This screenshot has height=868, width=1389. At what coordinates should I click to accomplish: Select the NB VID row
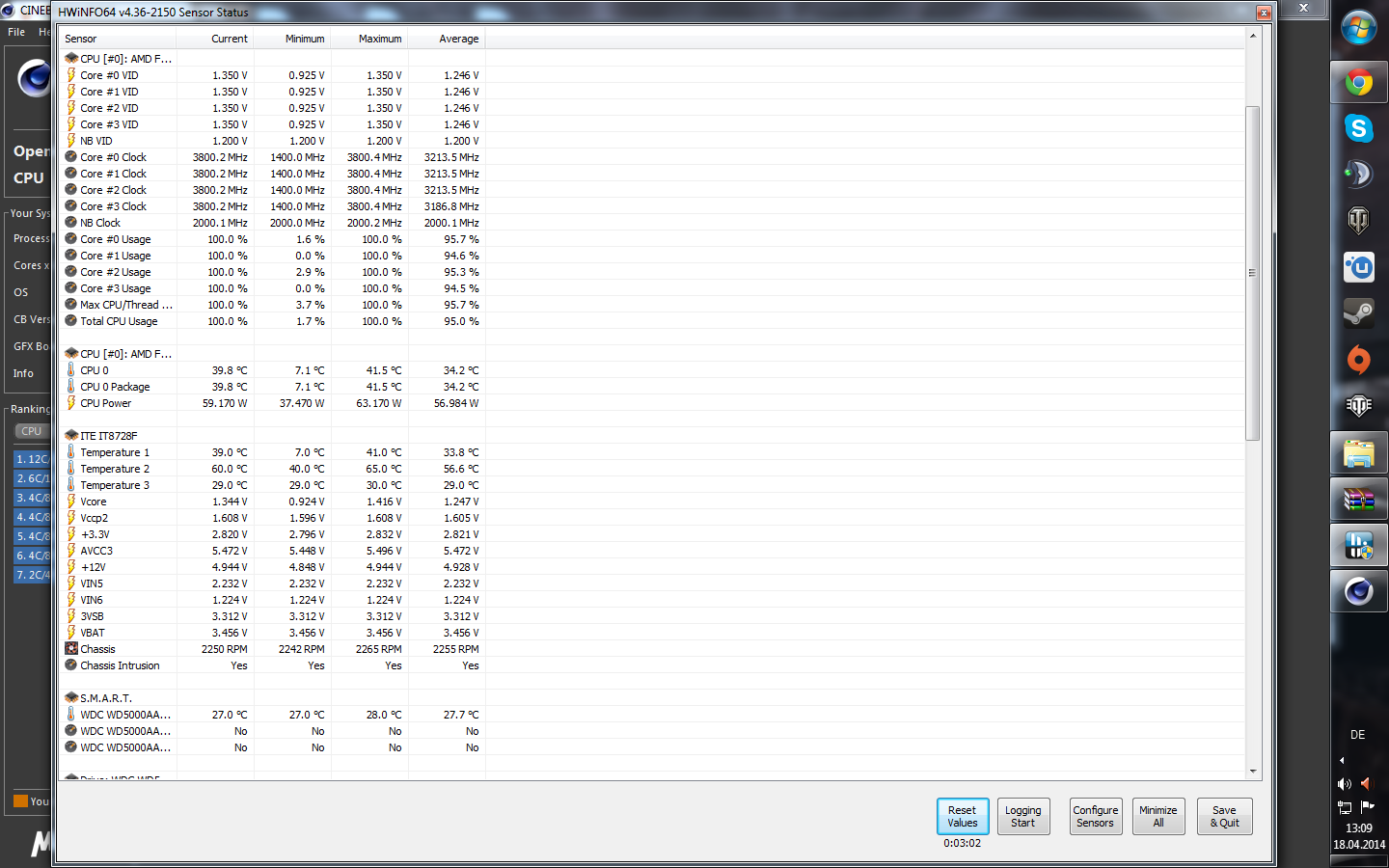point(272,141)
